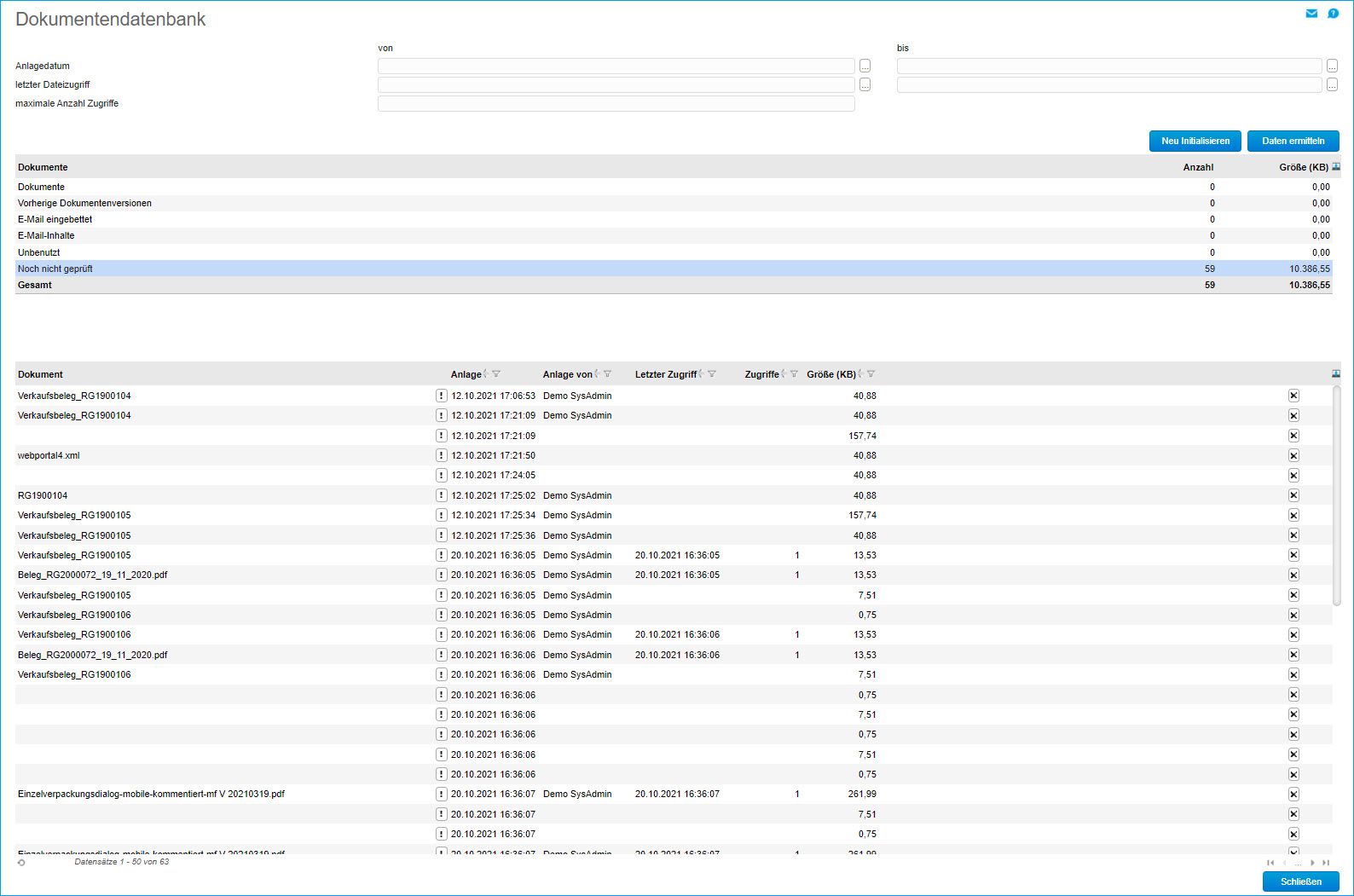This screenshot has width=1354, height=896.
Task: Open the mail envelope icon
Action: [x=1311, y=14]
